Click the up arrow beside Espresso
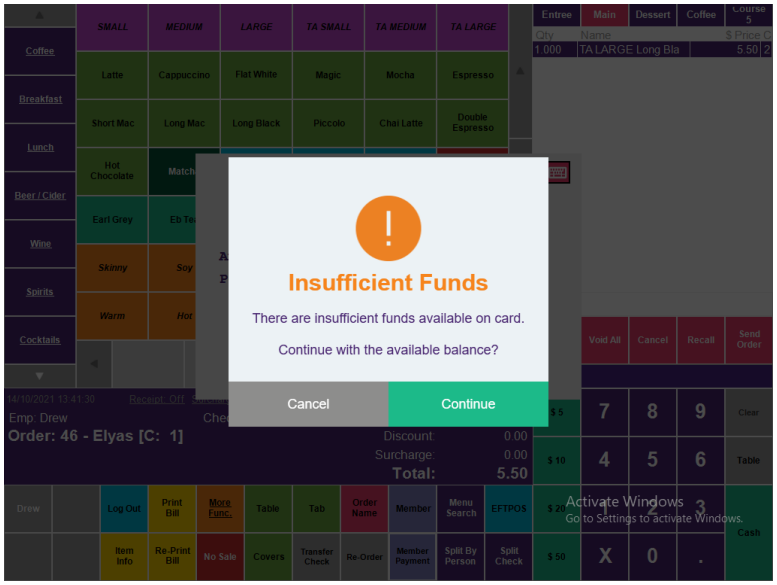 (519, 72)
